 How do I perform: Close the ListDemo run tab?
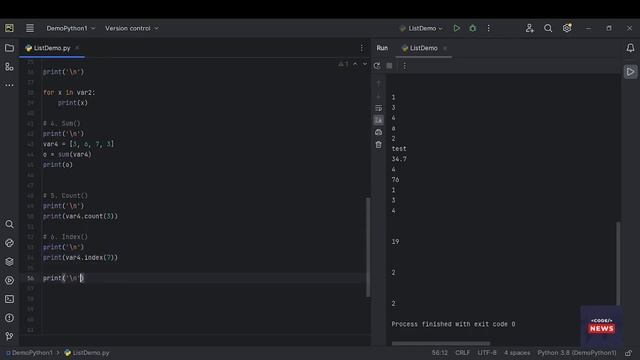[445, 48]
